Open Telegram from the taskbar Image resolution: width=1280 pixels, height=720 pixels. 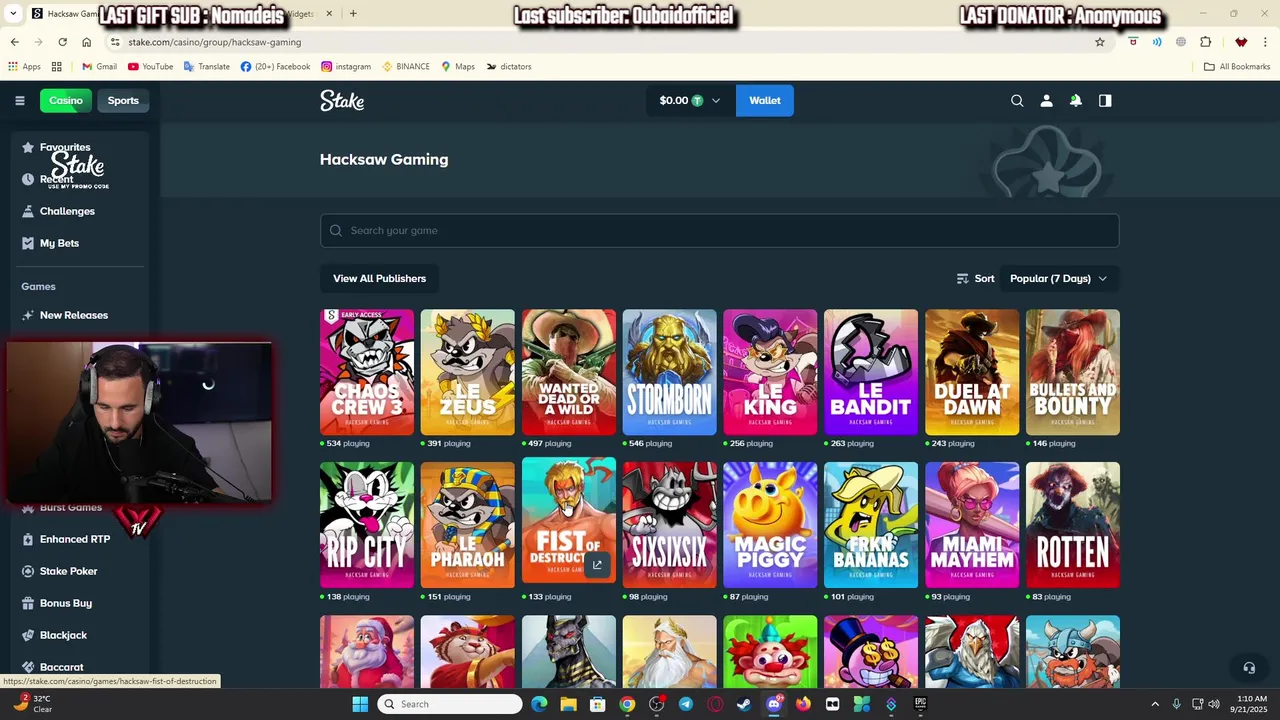(685, 704)
